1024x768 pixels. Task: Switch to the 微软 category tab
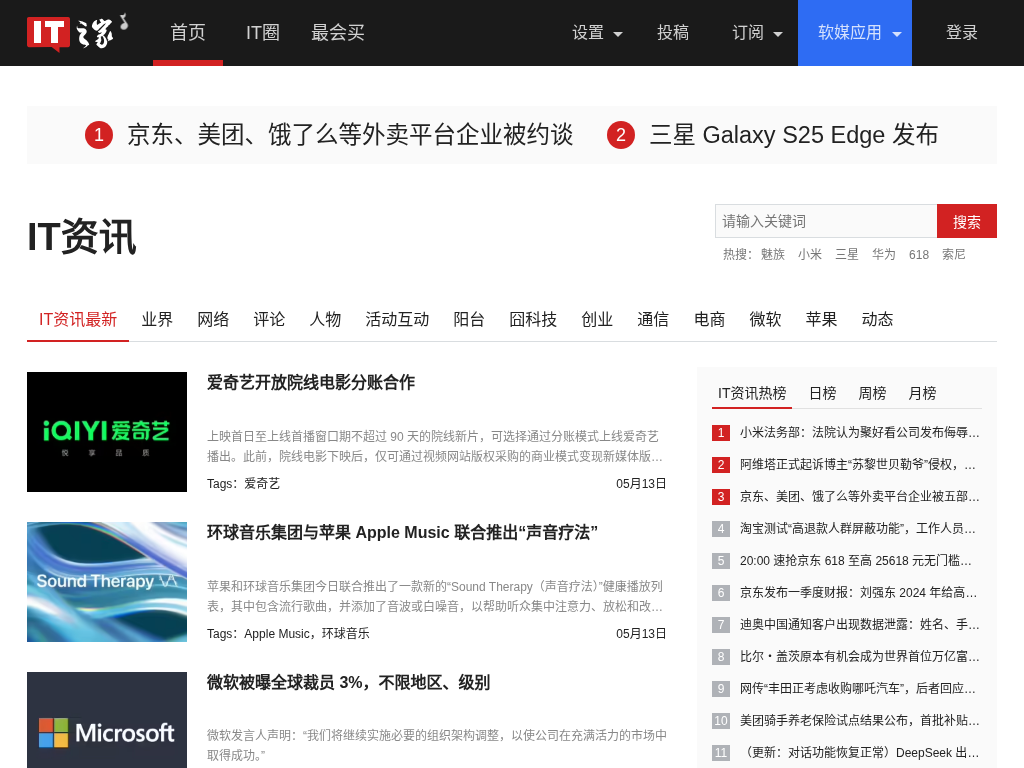coord(765,319)
